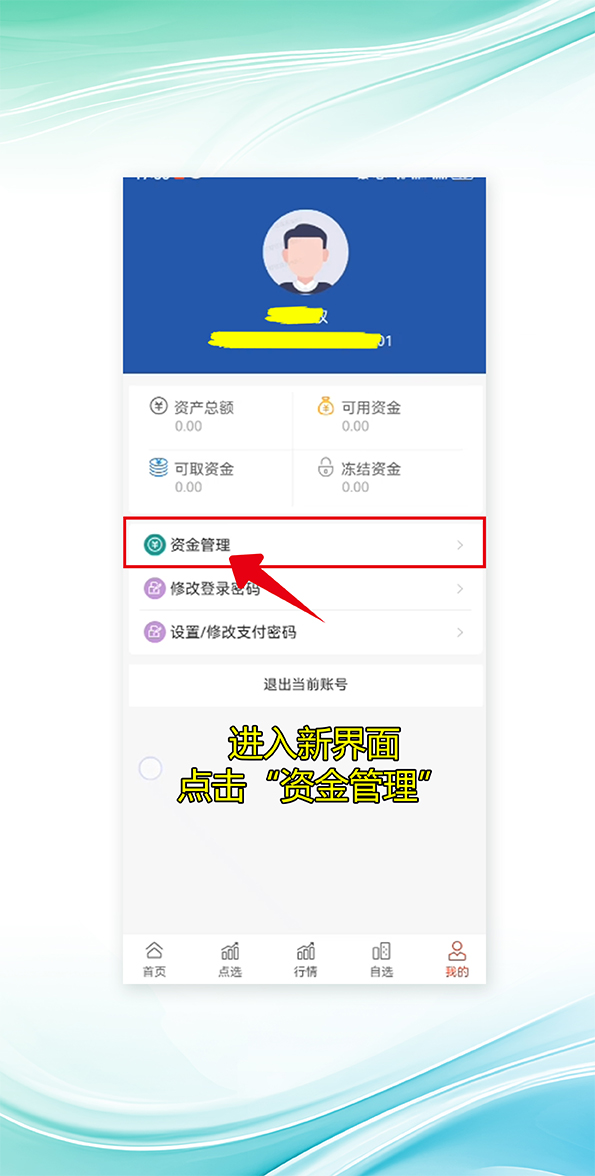Click the purple 修改登录密码 icon
595x1176 pixels.
pos(155,589)
